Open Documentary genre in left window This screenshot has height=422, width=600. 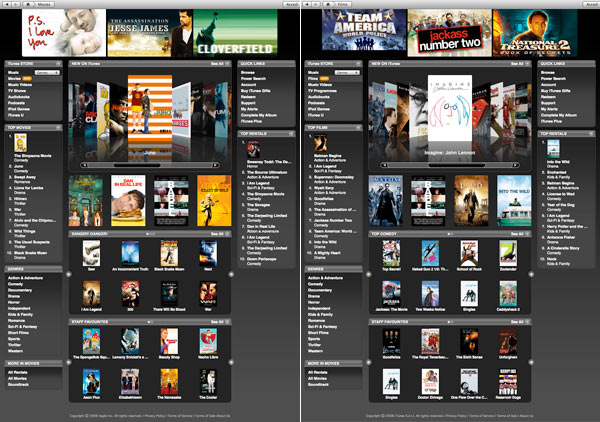click(20, 290)
